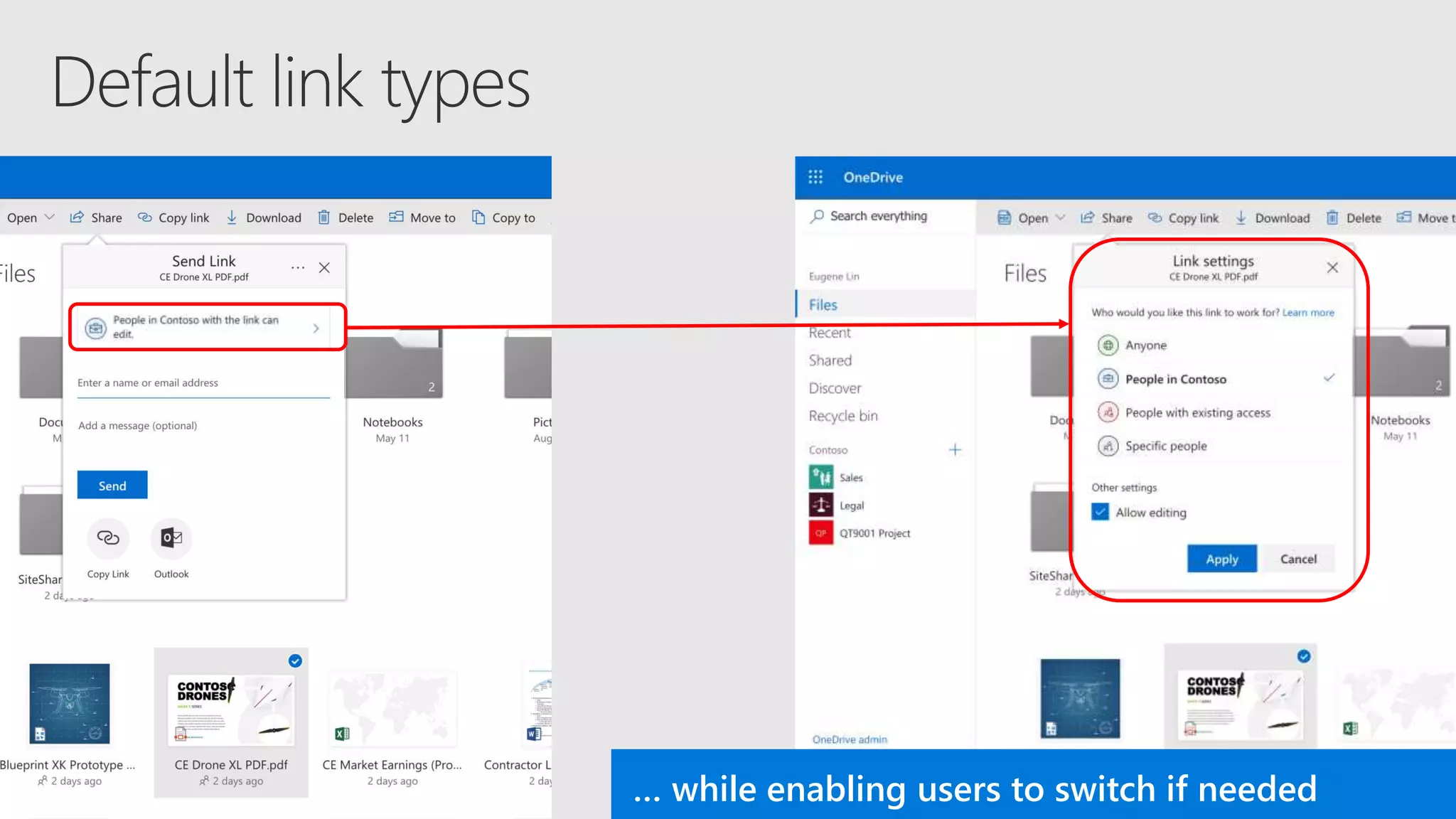Open the Sales site icon
Viewport: 1456px width, 819px height.
point(821,477)
